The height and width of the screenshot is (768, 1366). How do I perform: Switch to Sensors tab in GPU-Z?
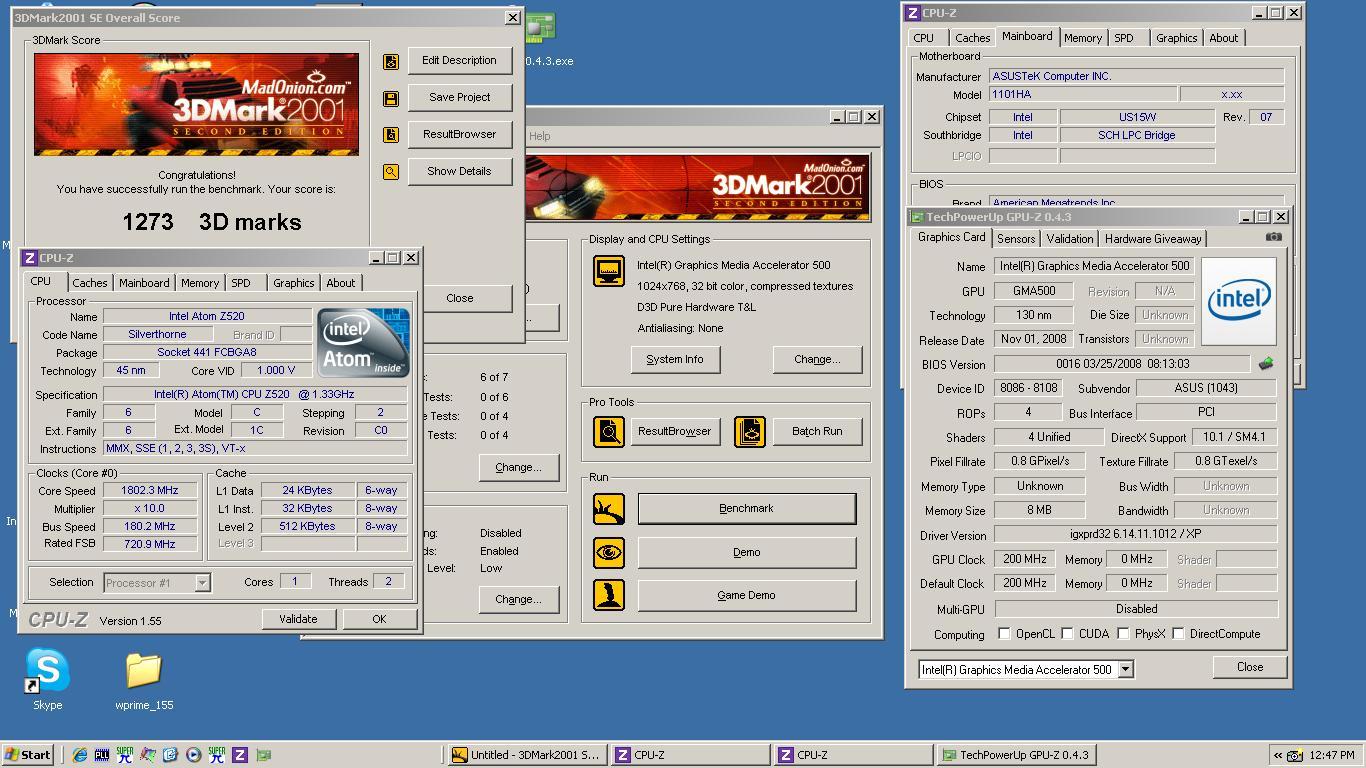tap(1016, 239)
